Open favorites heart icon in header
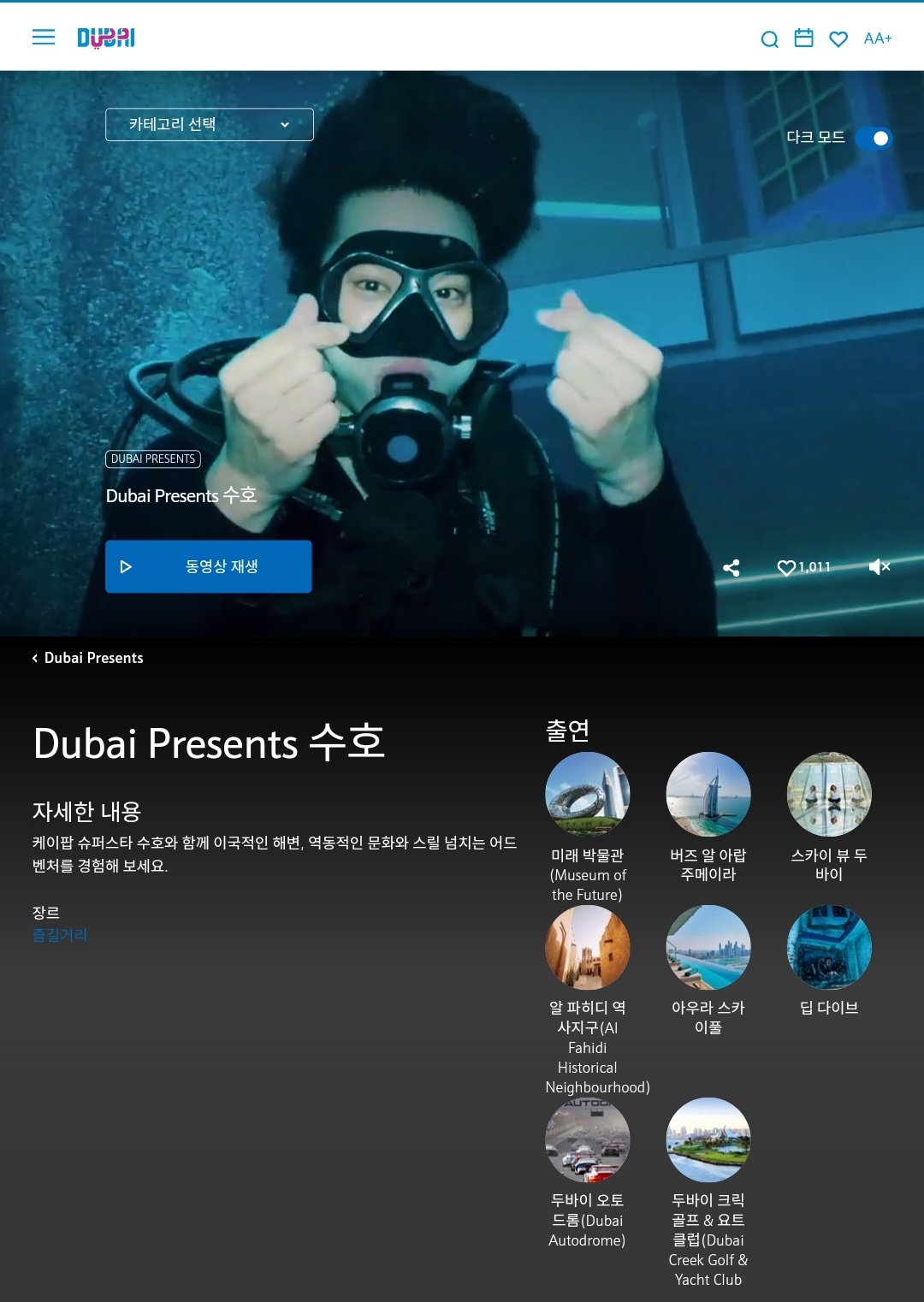 point(838,38)
